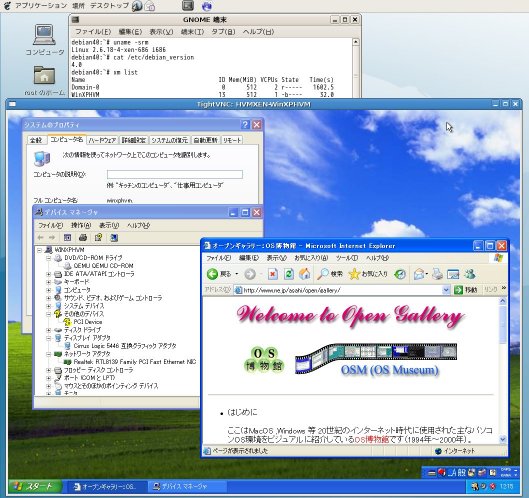Expand the Keyboard node in Device Manager
The width and height of the screenshot is (529, 498).
(x=49, y=282)
